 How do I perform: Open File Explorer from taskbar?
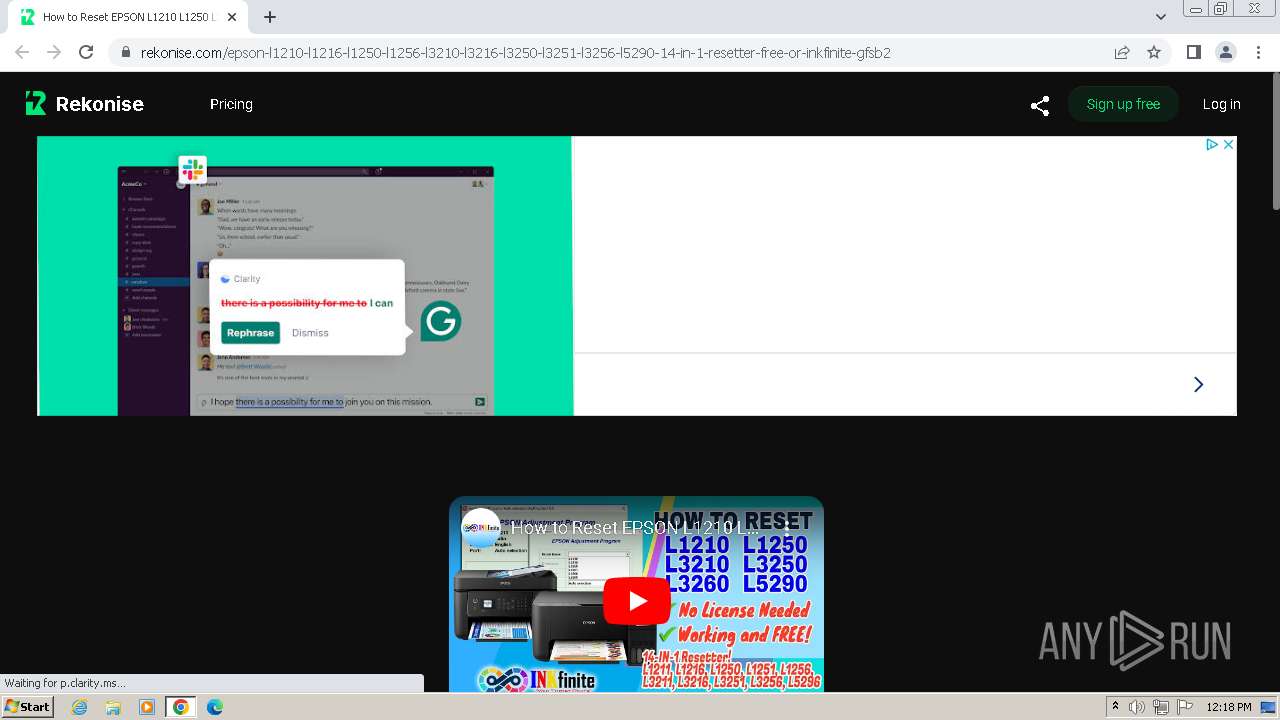(113, 707)
